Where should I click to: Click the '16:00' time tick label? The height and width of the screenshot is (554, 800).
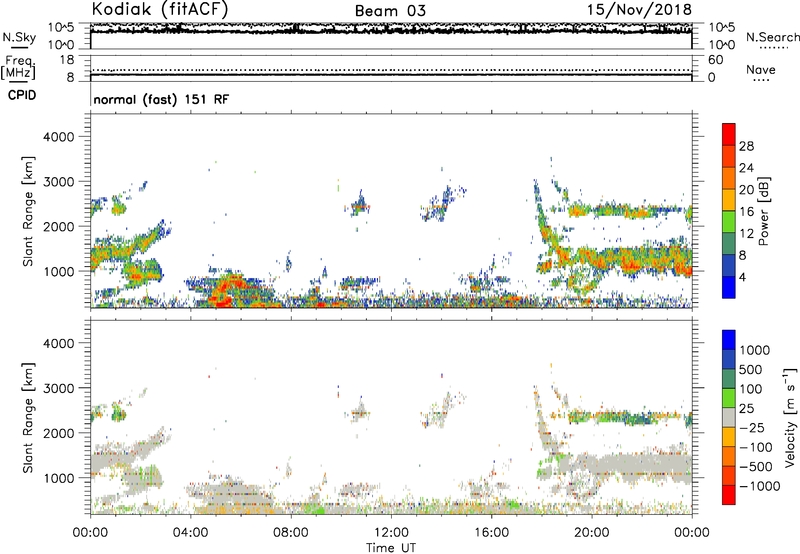(x=491, y=533)
